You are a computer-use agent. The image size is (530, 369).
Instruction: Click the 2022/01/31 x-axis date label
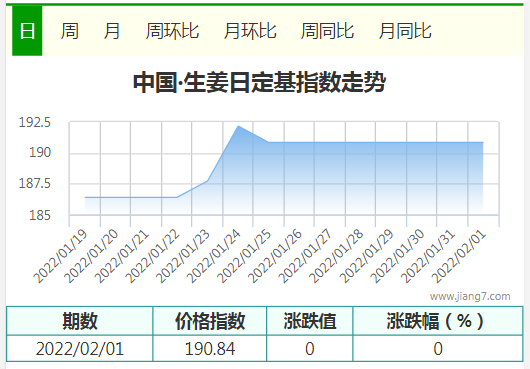429,256
